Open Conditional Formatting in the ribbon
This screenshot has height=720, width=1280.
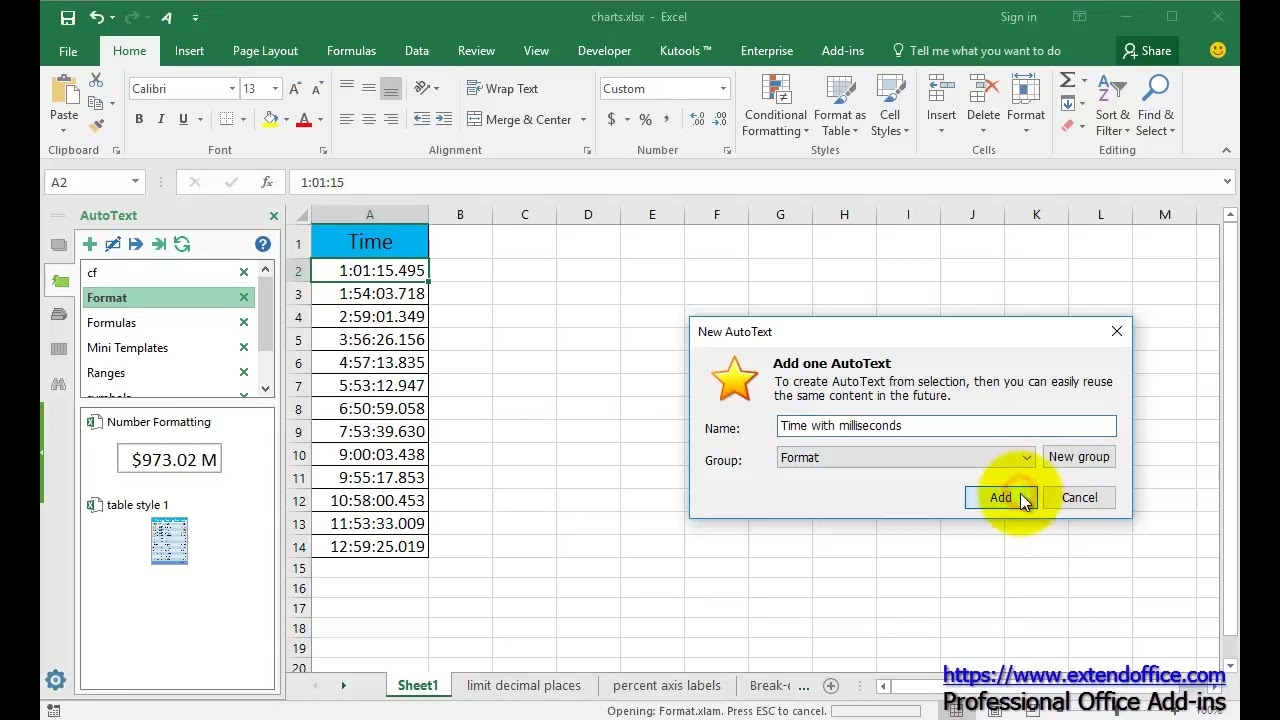tap(775, 105)
